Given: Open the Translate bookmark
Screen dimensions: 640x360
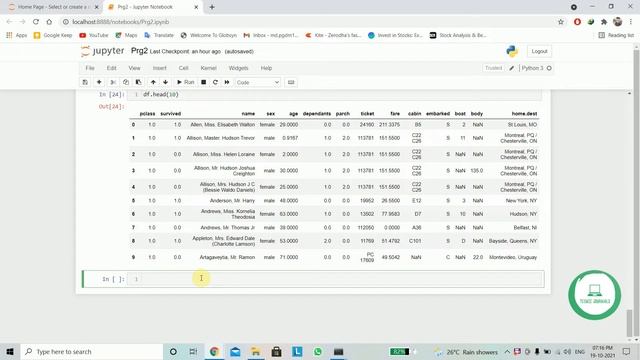Looking at the screenshot, I should [x=159, y=36].
